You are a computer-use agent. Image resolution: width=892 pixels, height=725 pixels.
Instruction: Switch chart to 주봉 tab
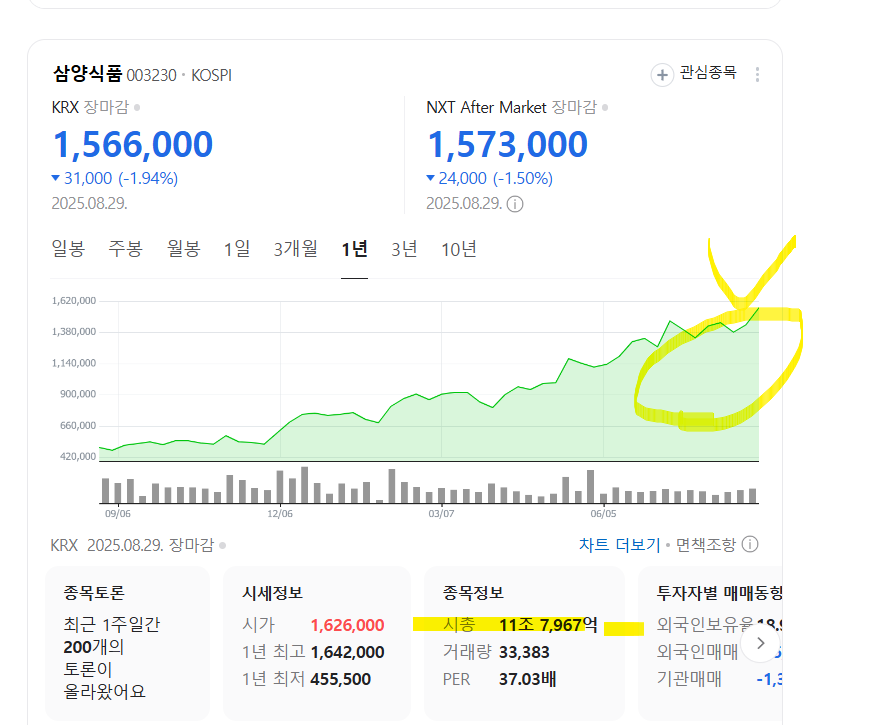125,249
